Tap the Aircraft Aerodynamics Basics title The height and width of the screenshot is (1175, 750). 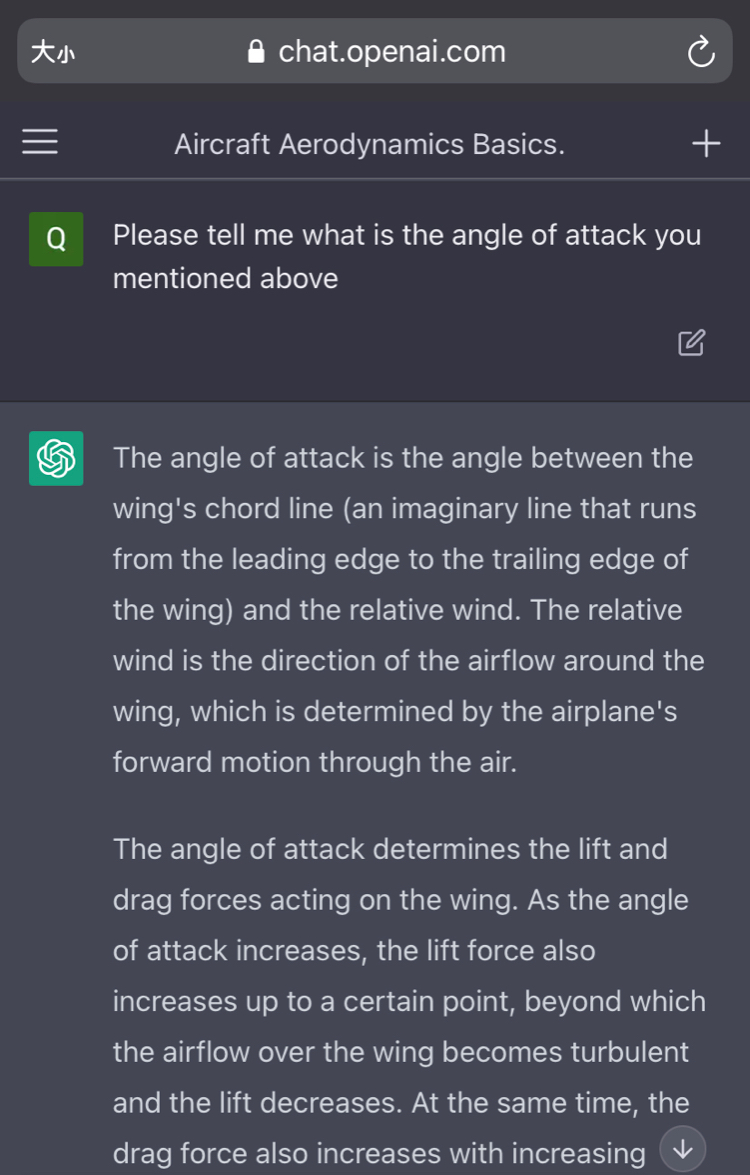pyautogui.click(x=369, y=144)
